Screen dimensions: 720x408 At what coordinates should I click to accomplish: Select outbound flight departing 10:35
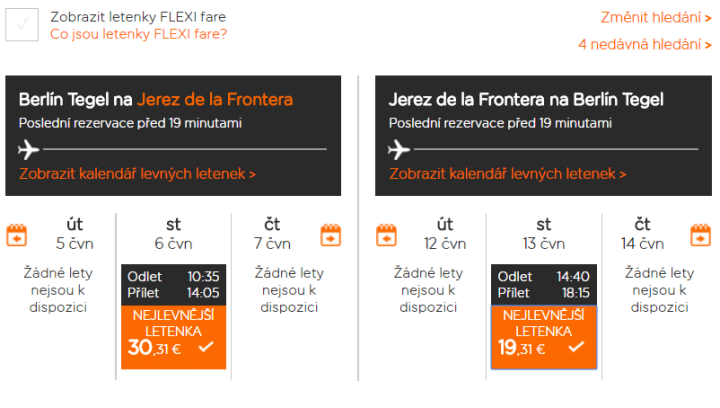click(174, 284)
